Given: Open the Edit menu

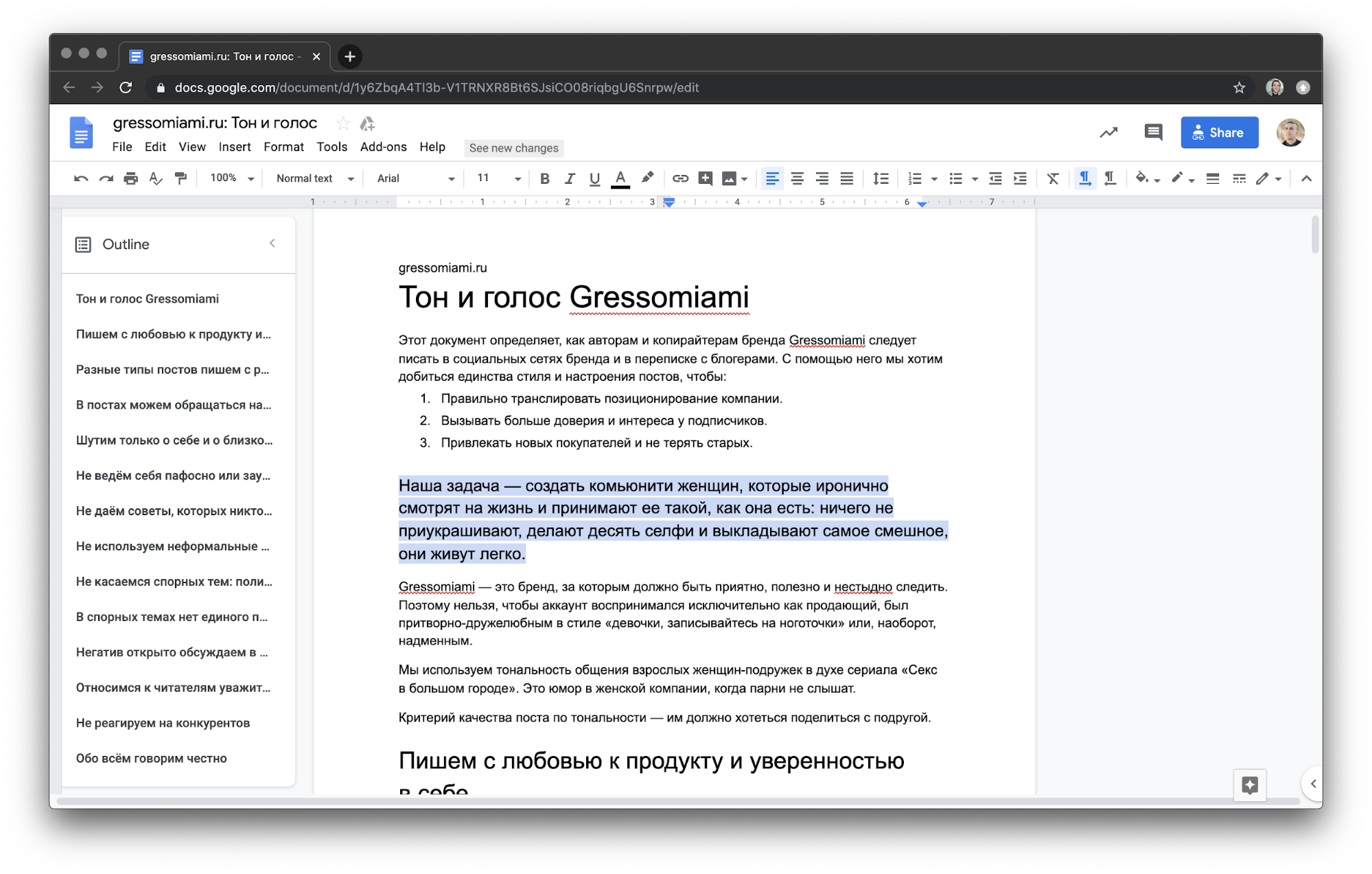Looking at the screenshot, I should tap(155, 147).
